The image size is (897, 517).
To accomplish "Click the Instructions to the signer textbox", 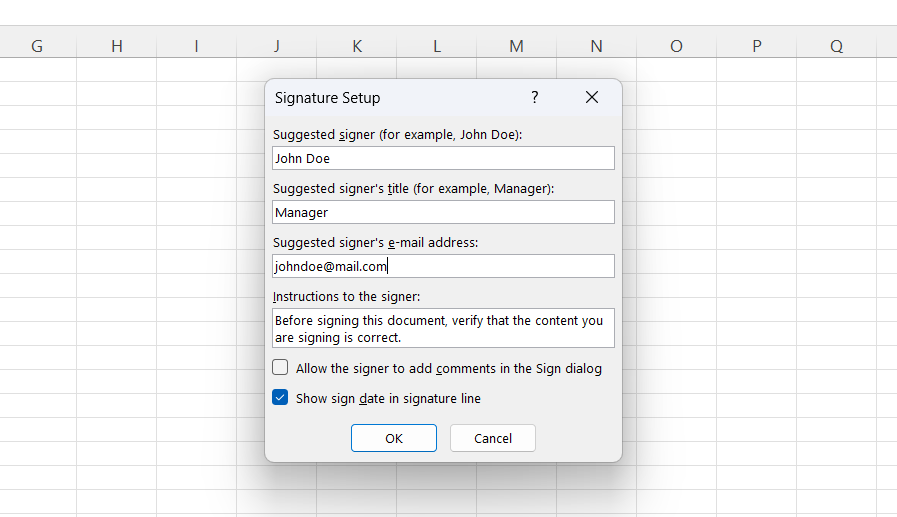I will click(443, 328).
